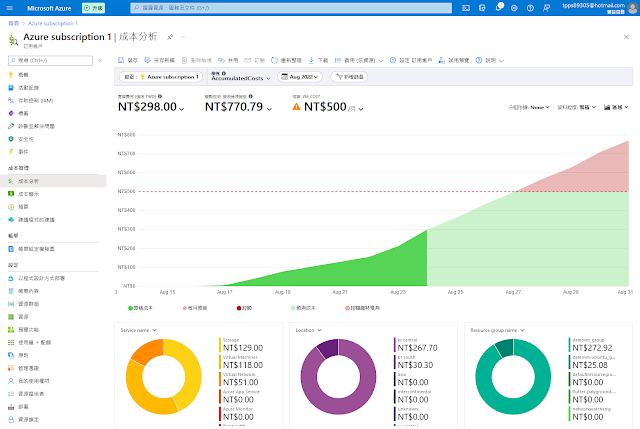The height and width of the screenshot is (429, 640).
Task: Click Share (共用) in the toolbar
Action: click(228, 60)
